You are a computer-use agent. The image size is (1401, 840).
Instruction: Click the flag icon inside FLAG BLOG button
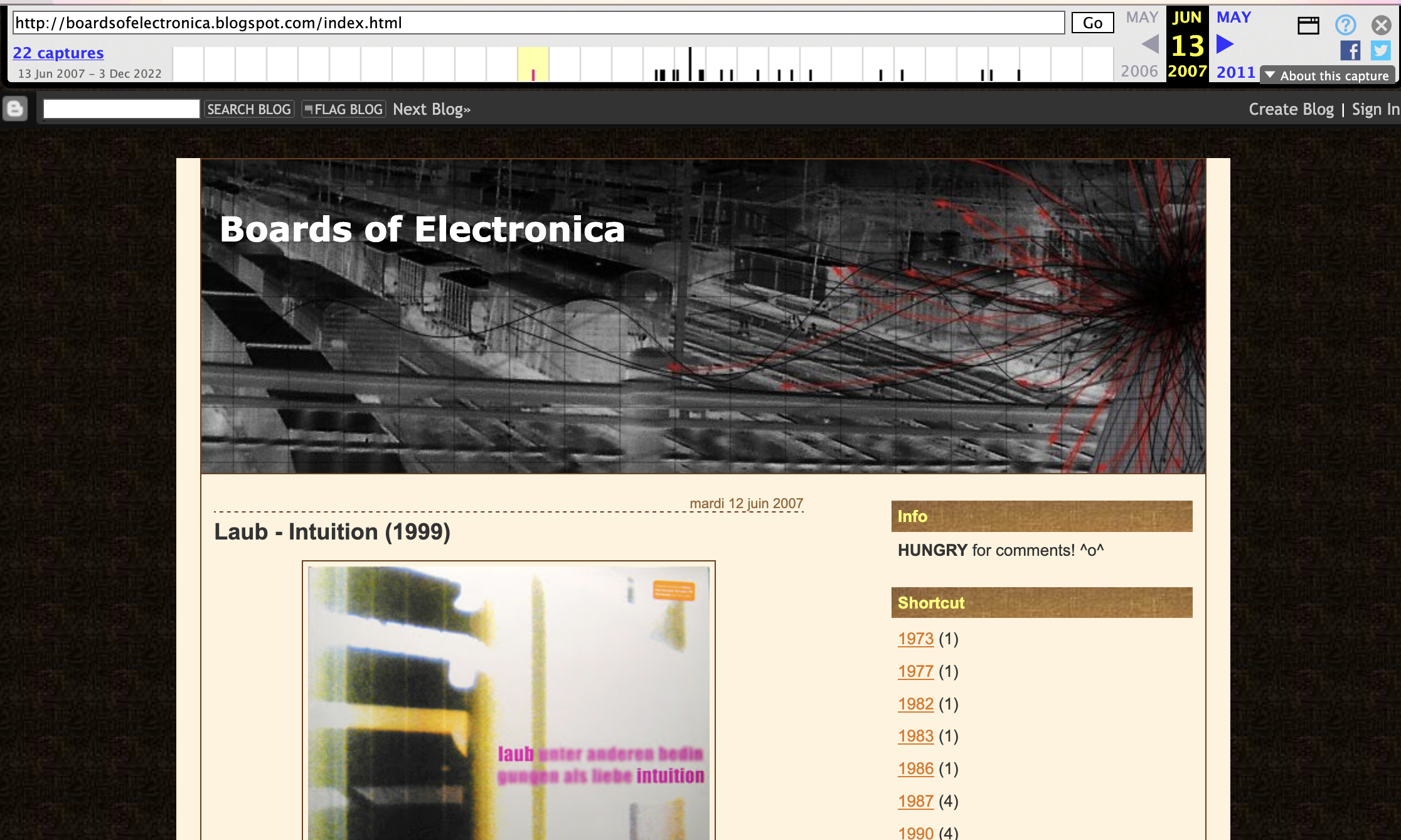point(309,109)
